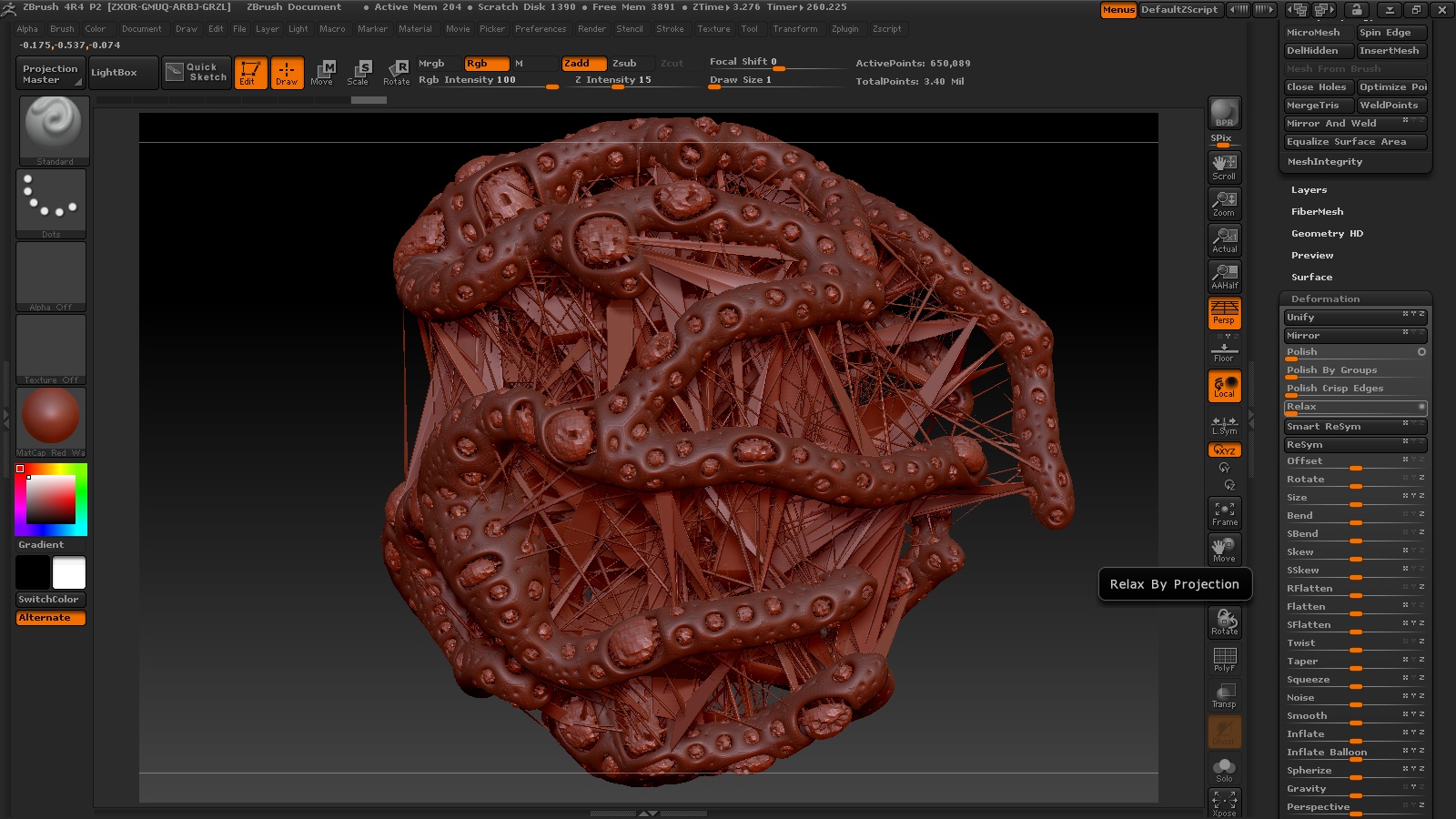
Task: Open the Projection Master tool
Action: [50, 74]
